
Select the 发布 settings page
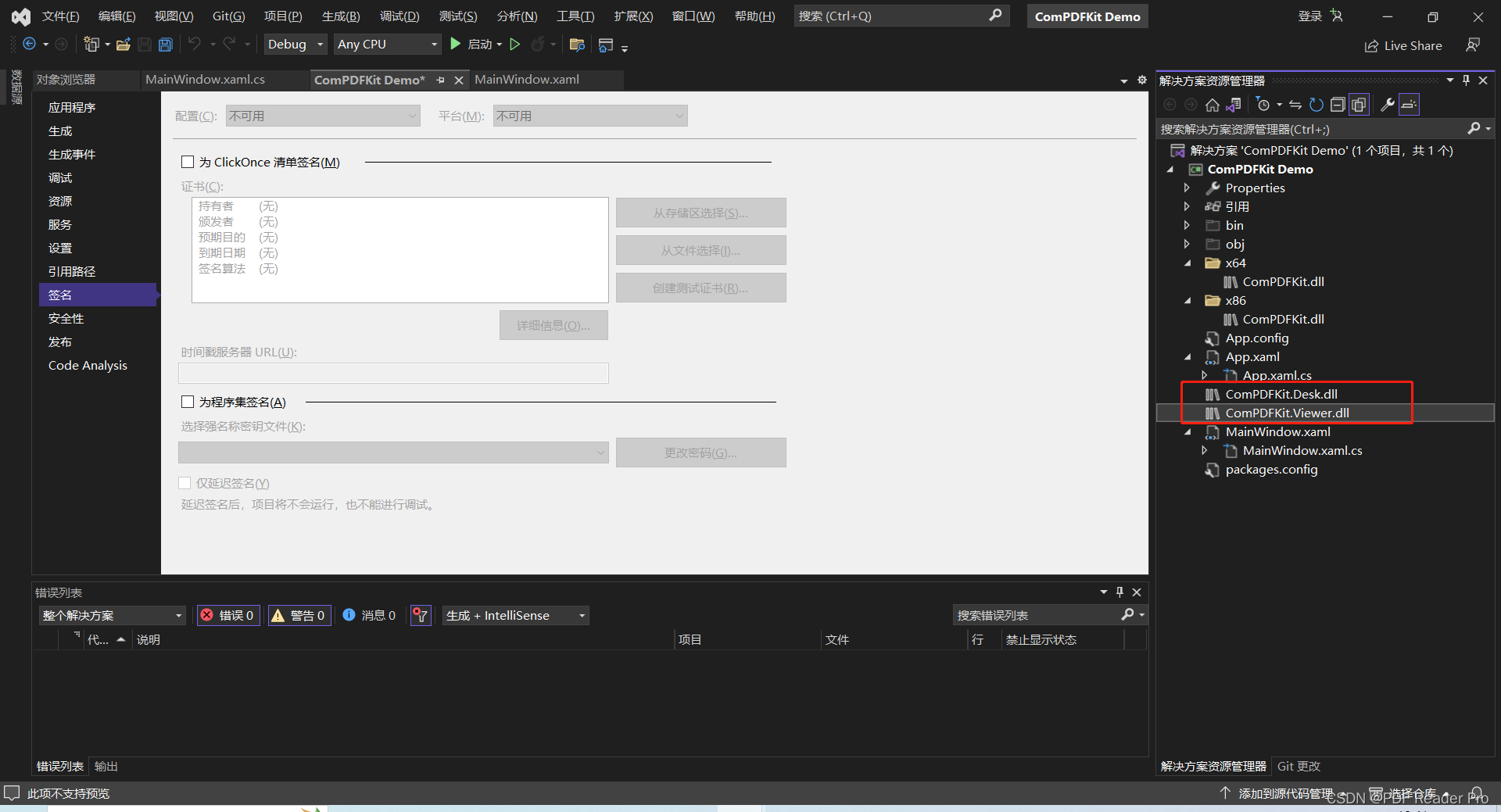coord(60,342)
